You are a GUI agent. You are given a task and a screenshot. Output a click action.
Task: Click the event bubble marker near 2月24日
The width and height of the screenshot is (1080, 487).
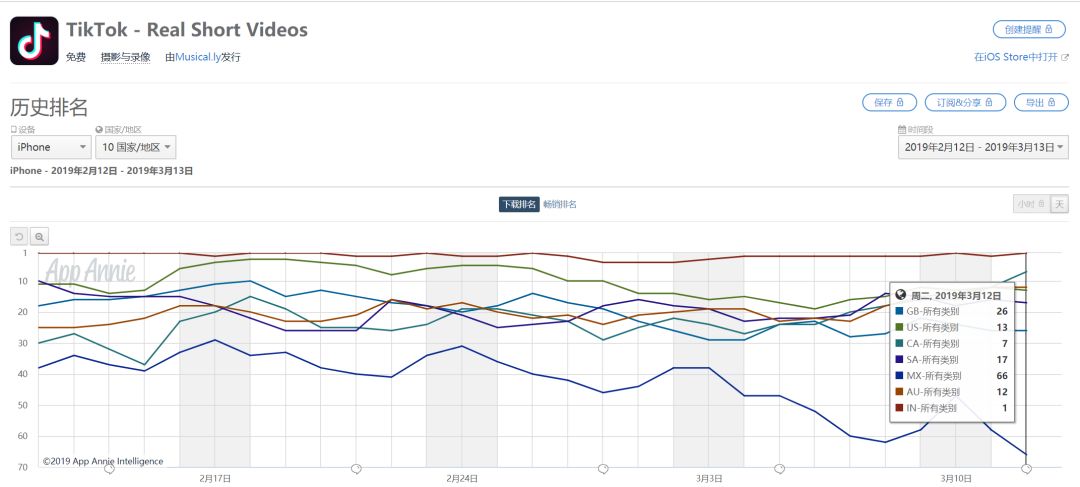click(356, 469)
